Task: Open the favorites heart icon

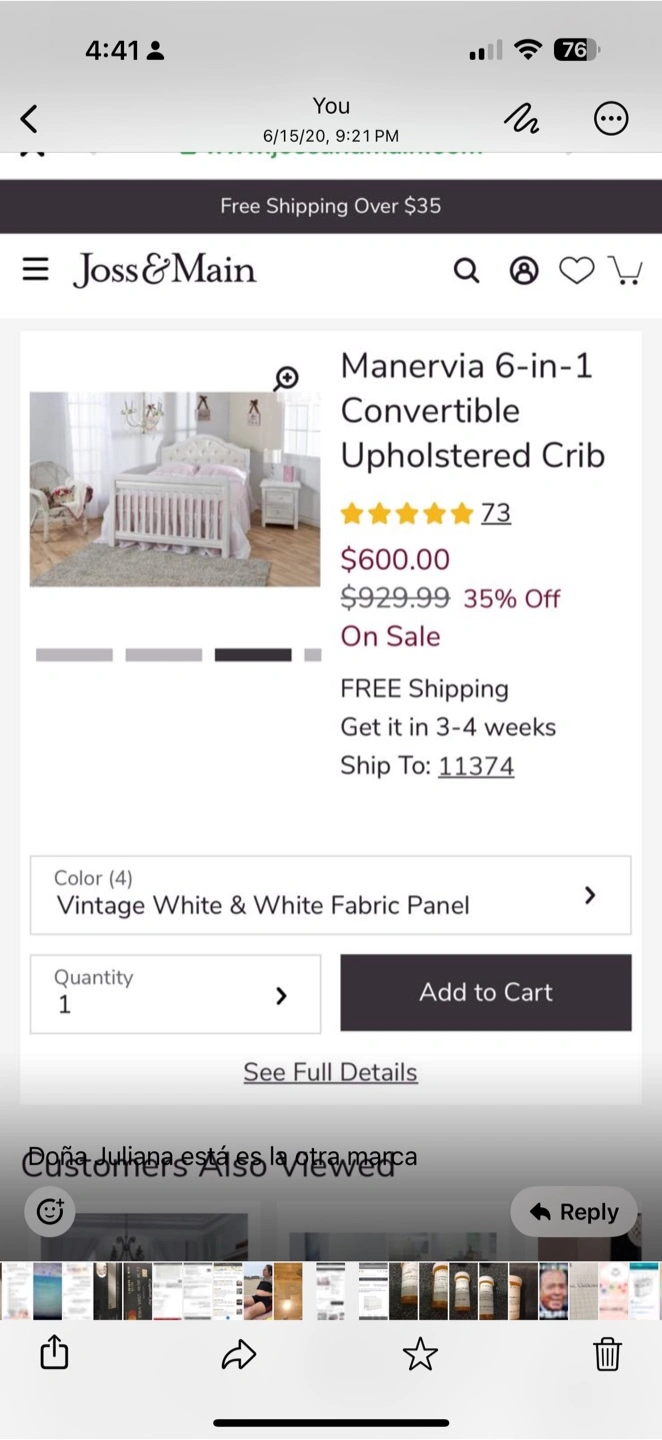Action: 576,270
